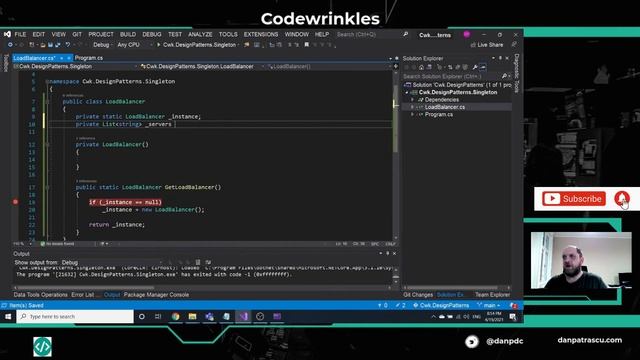Open the Error List tab
Viewport: 640px width, 360px height.
tap(83, 295)
